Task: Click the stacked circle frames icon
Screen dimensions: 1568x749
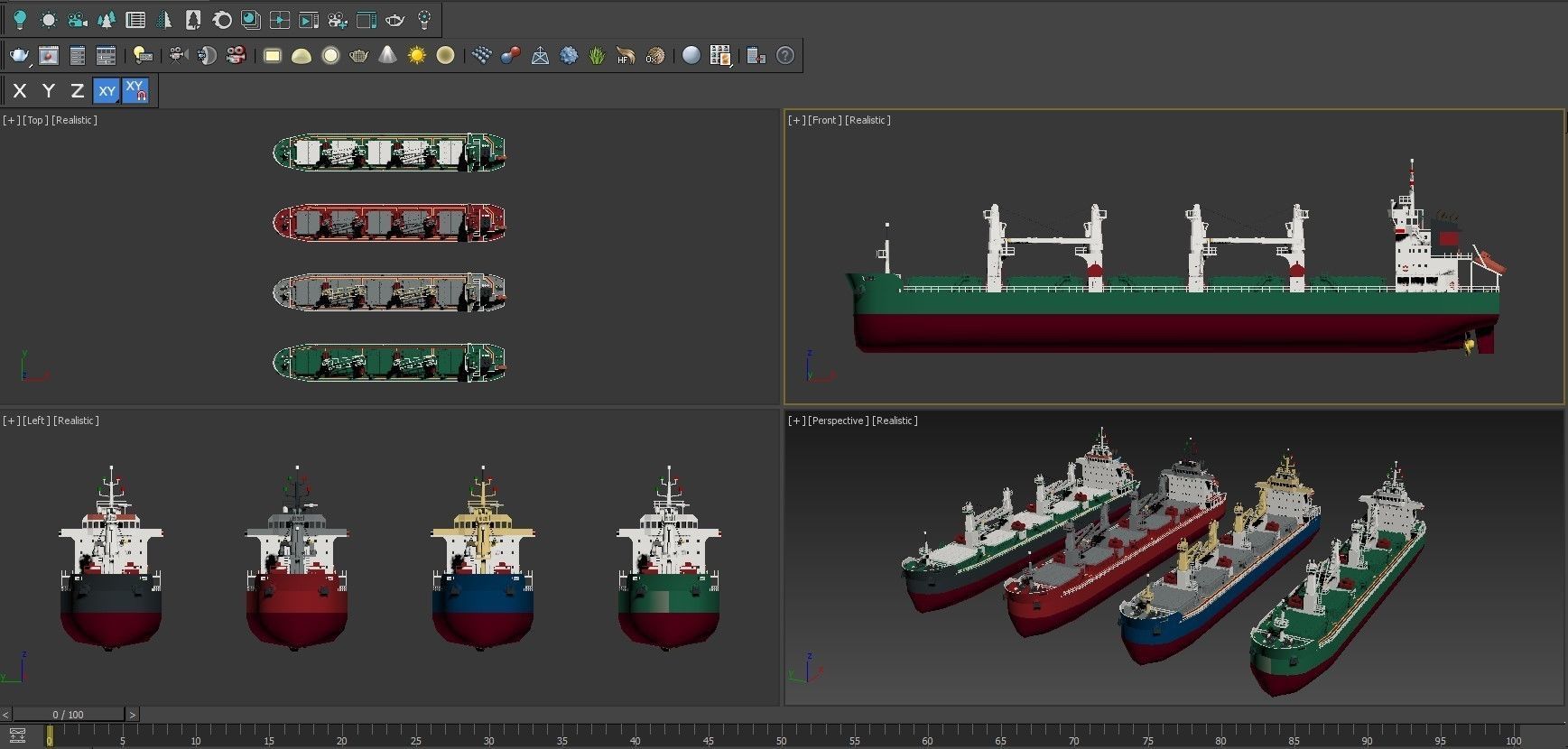Action: click(x=251, y=19)
